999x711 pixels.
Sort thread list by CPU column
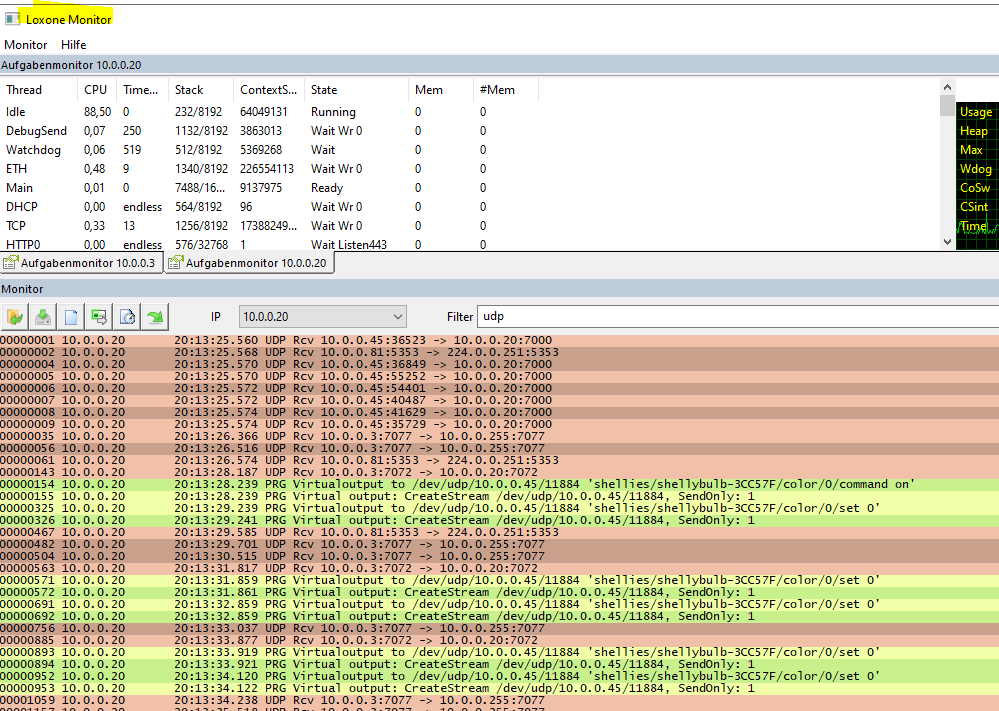pos(95,90)
